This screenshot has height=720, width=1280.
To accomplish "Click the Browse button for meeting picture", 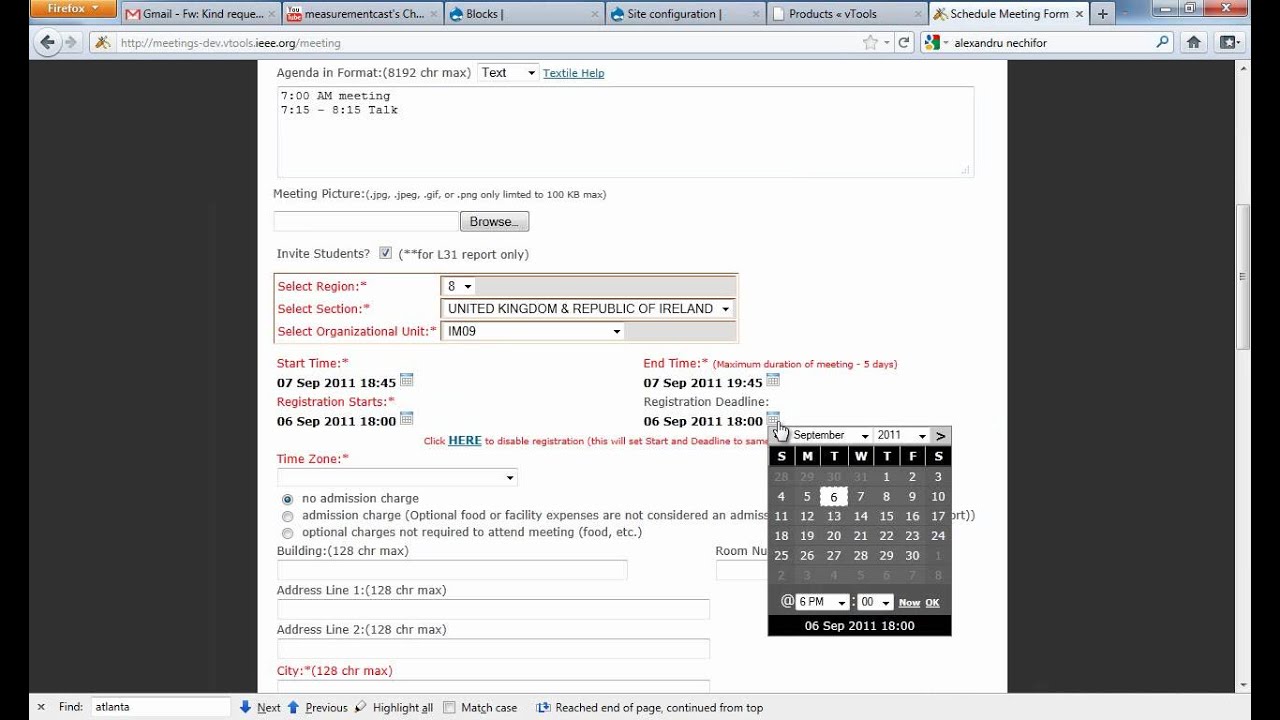I will [x=494, y=222].
